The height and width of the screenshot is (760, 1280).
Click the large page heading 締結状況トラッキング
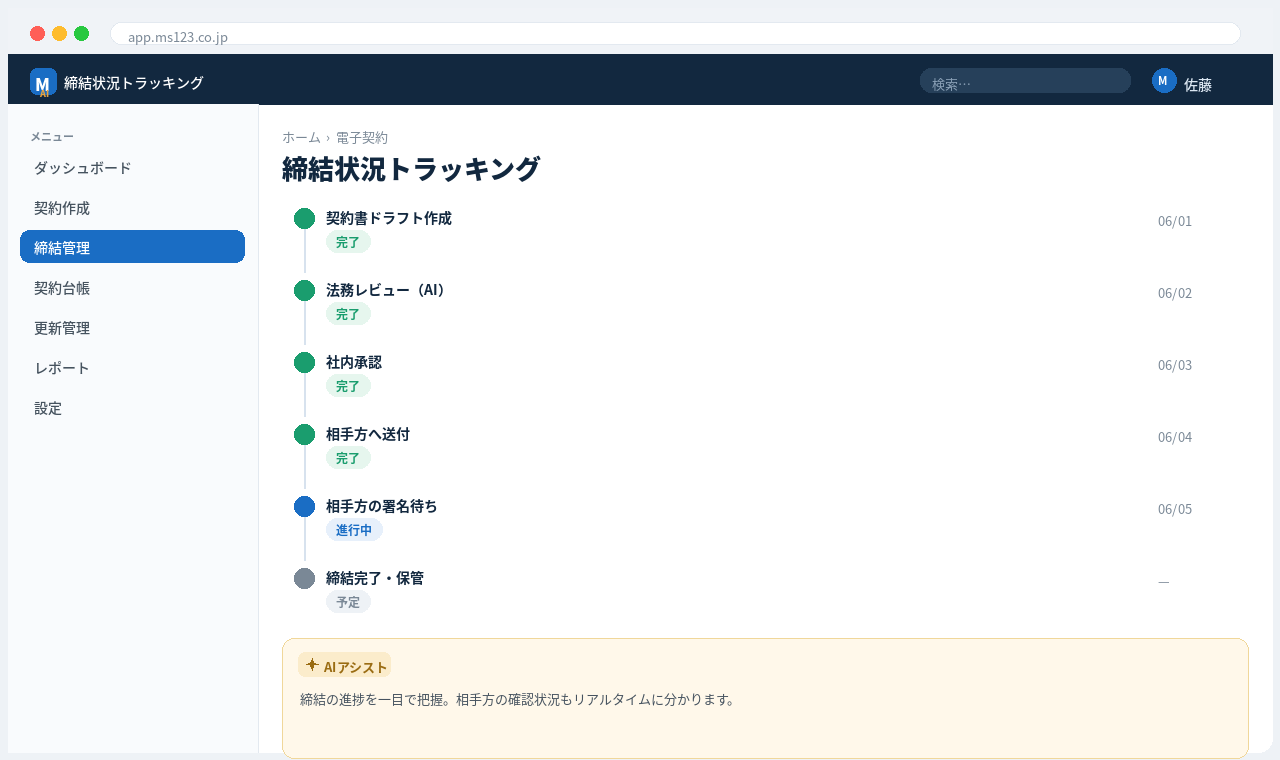point(411,169)
